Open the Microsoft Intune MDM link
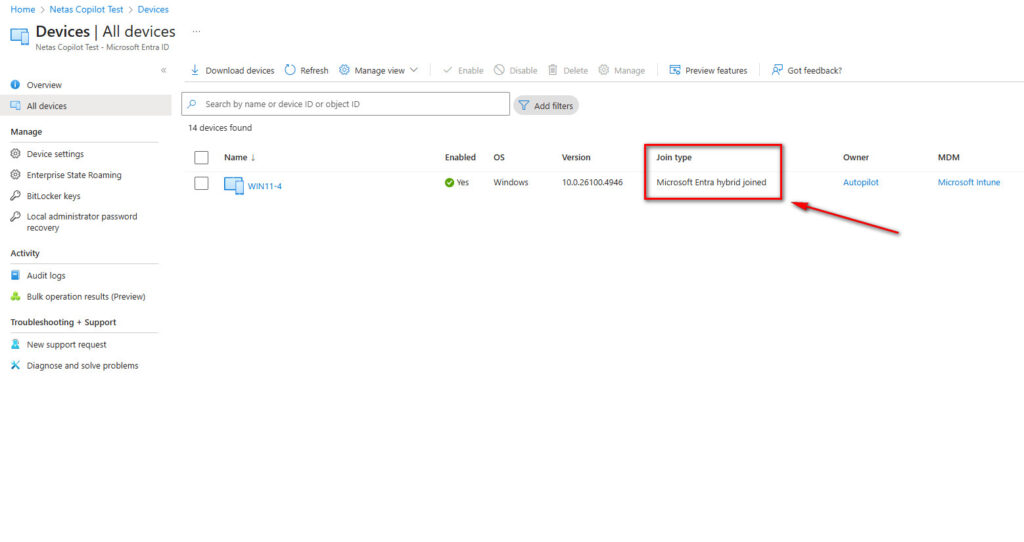1024x542 pixels. pyautogui.click(x=968, y=183)
